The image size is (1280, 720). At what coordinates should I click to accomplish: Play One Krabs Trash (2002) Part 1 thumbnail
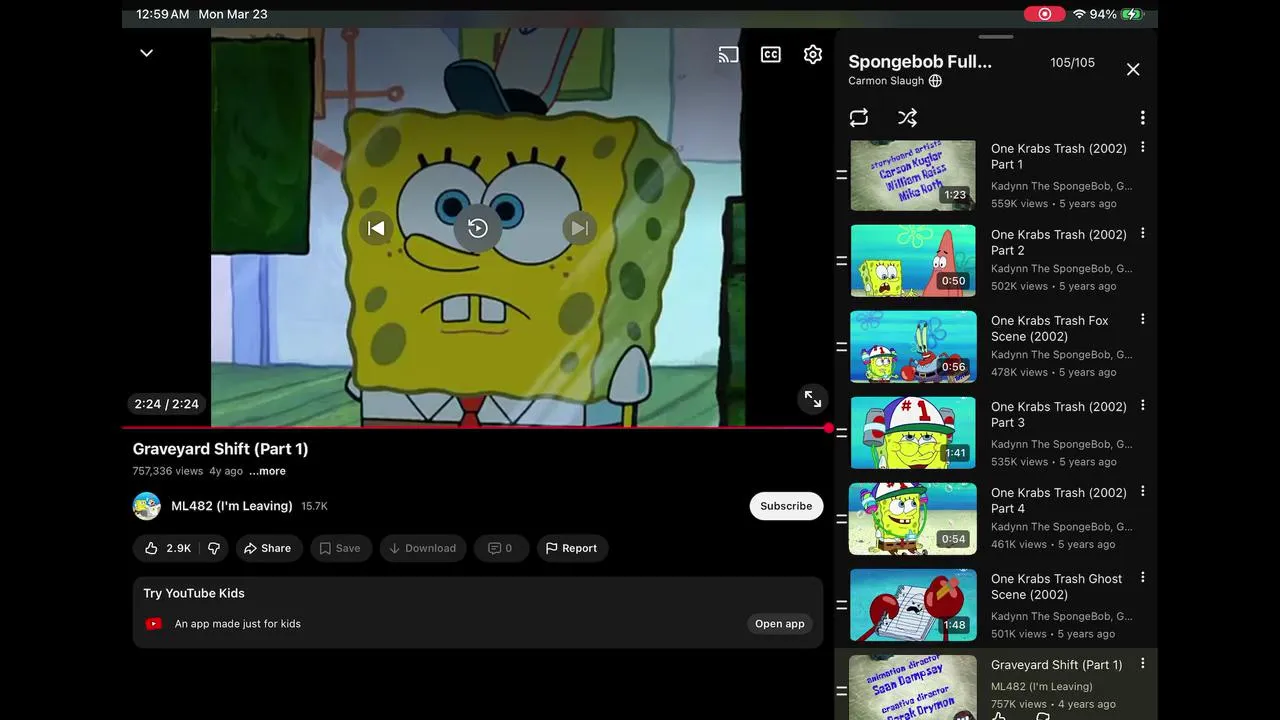tap(913, 175)
